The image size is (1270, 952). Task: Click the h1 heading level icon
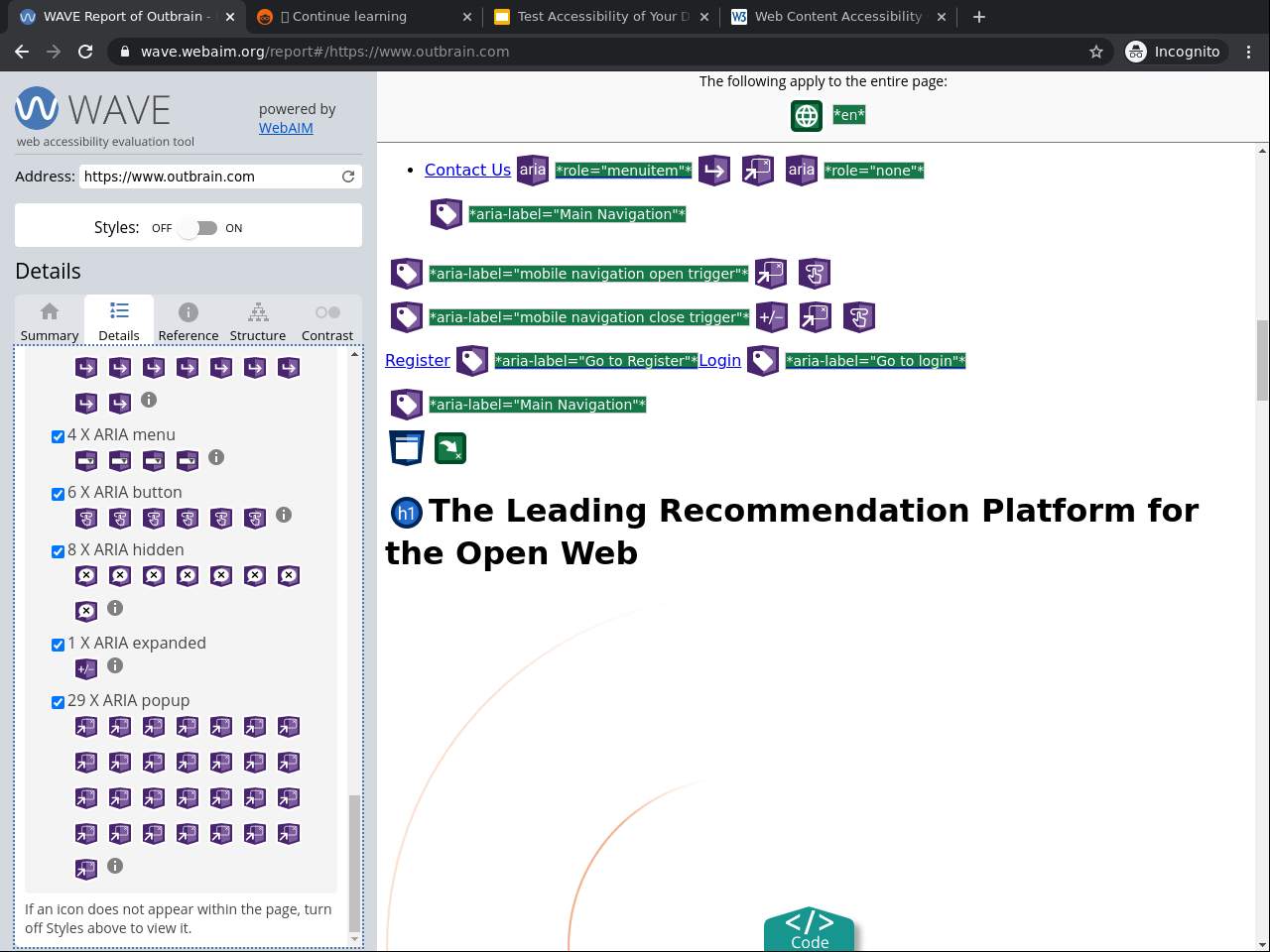407,513
